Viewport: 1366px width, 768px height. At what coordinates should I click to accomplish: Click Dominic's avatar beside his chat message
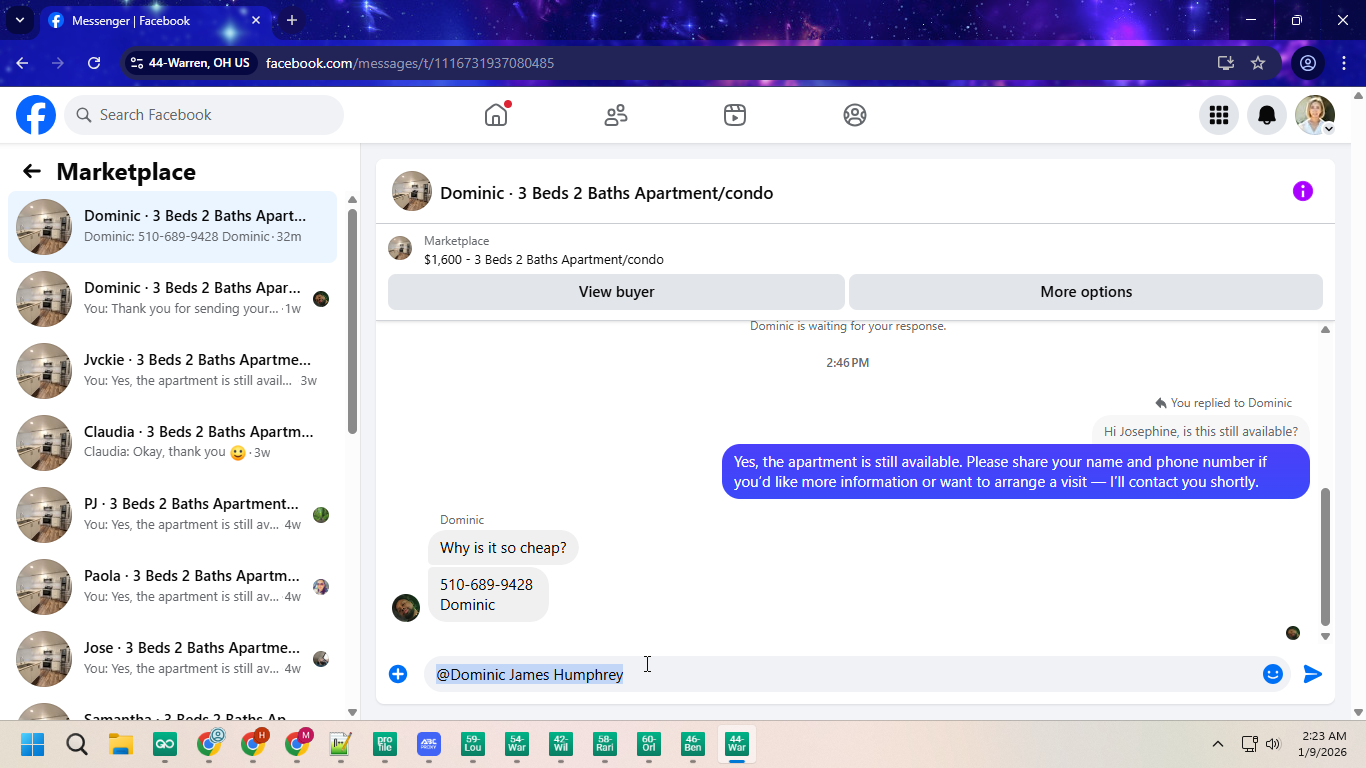406,608
